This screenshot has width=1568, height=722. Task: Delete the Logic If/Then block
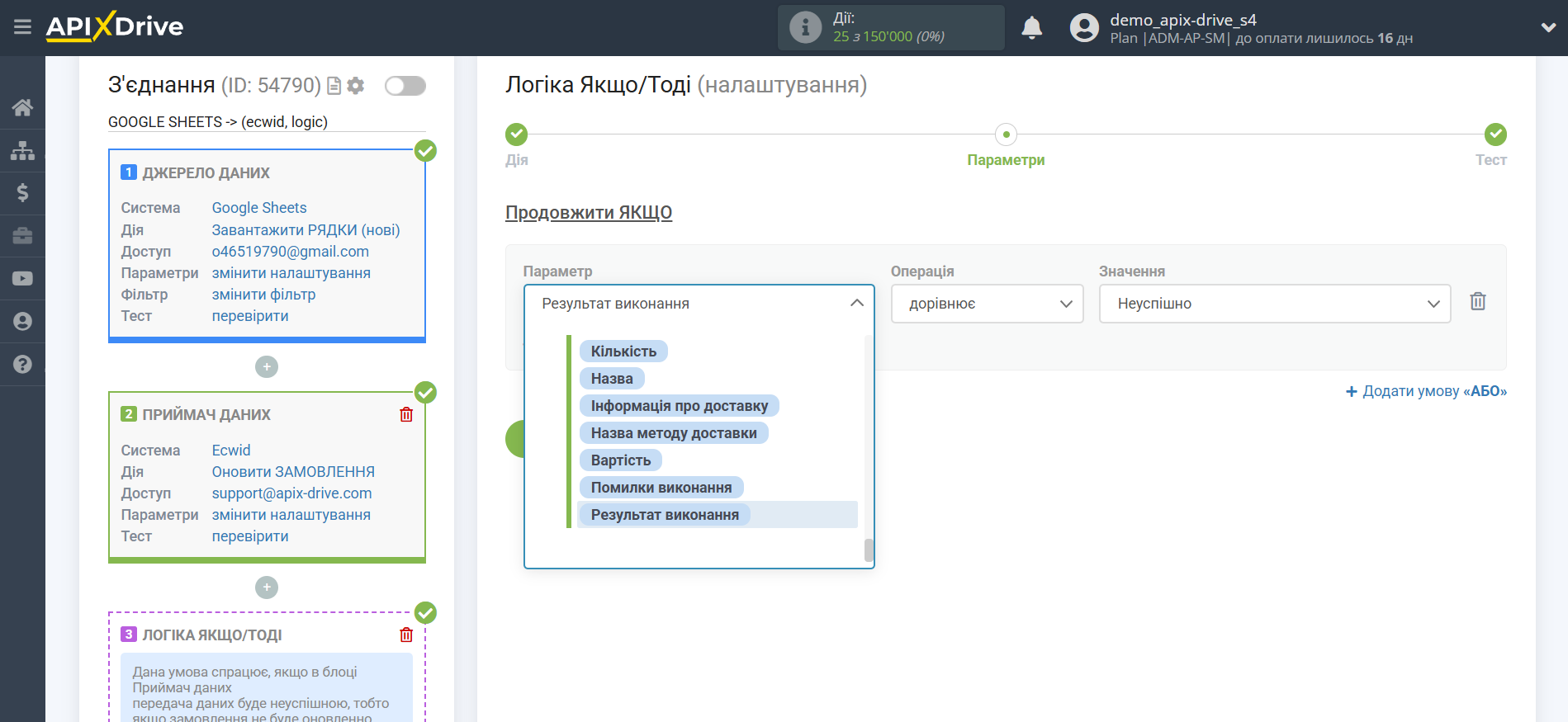pyautogui.click(x=406, y=635)
